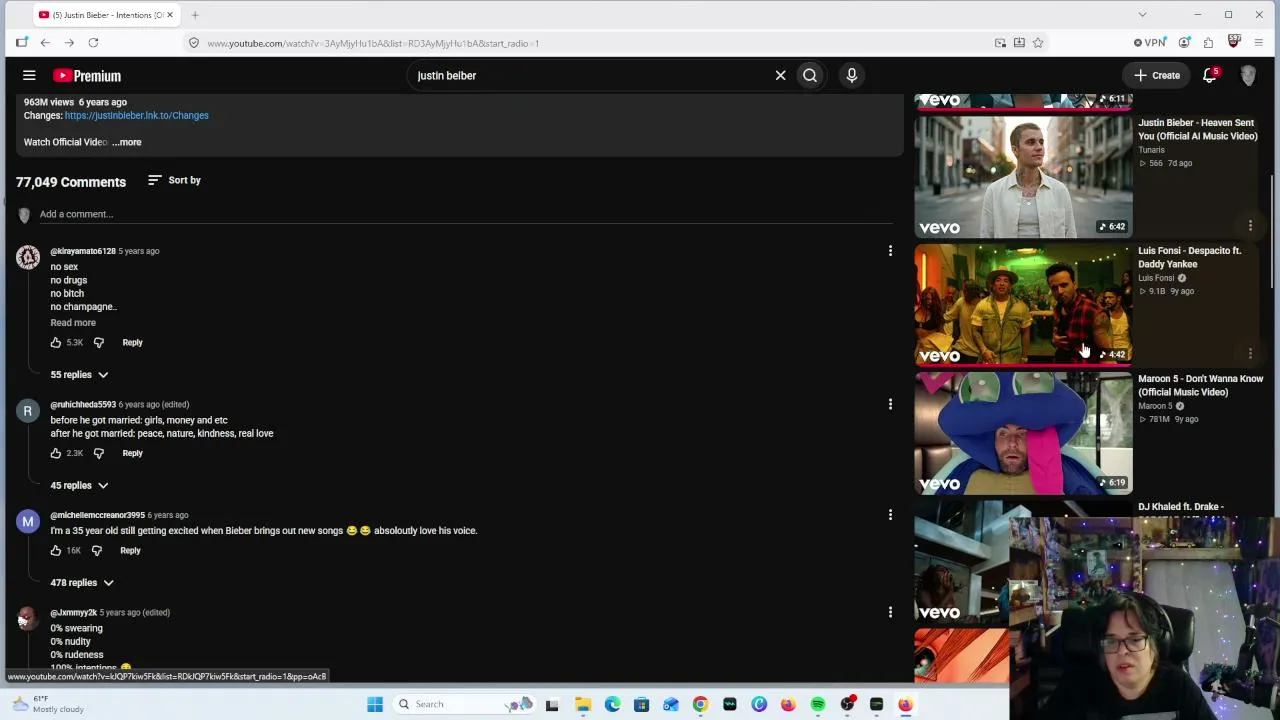Screen dimensions: 1280x720
Task: Play the Despacito video thumbnail
Action: (x=1023, y=304)
